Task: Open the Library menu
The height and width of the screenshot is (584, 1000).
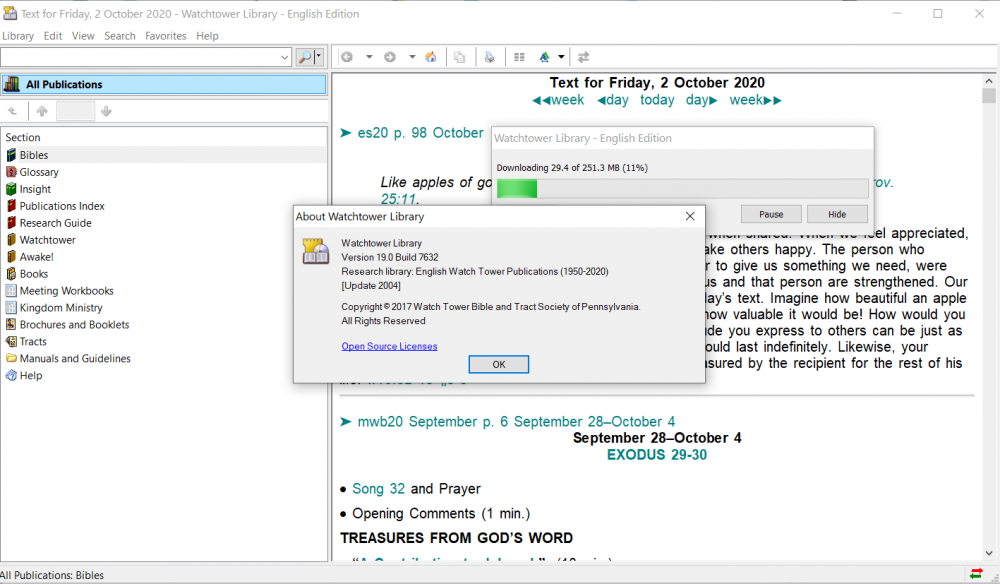Action: [18, 36]
